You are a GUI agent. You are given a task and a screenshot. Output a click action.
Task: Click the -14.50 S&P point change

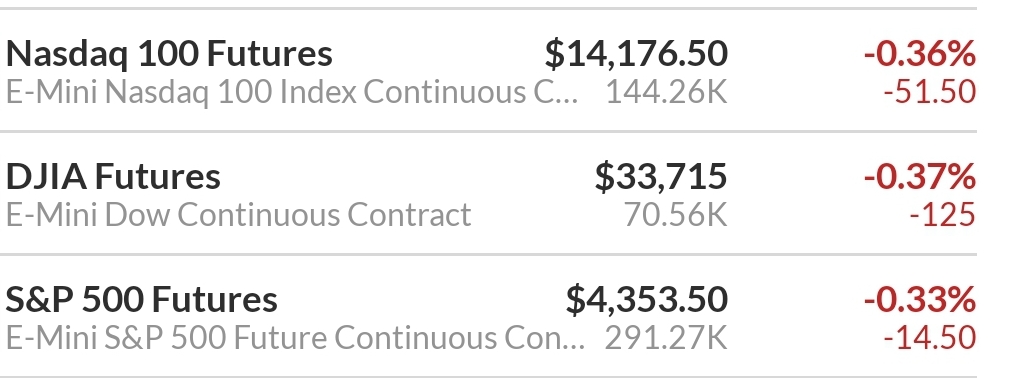click(x=930, y=338)
